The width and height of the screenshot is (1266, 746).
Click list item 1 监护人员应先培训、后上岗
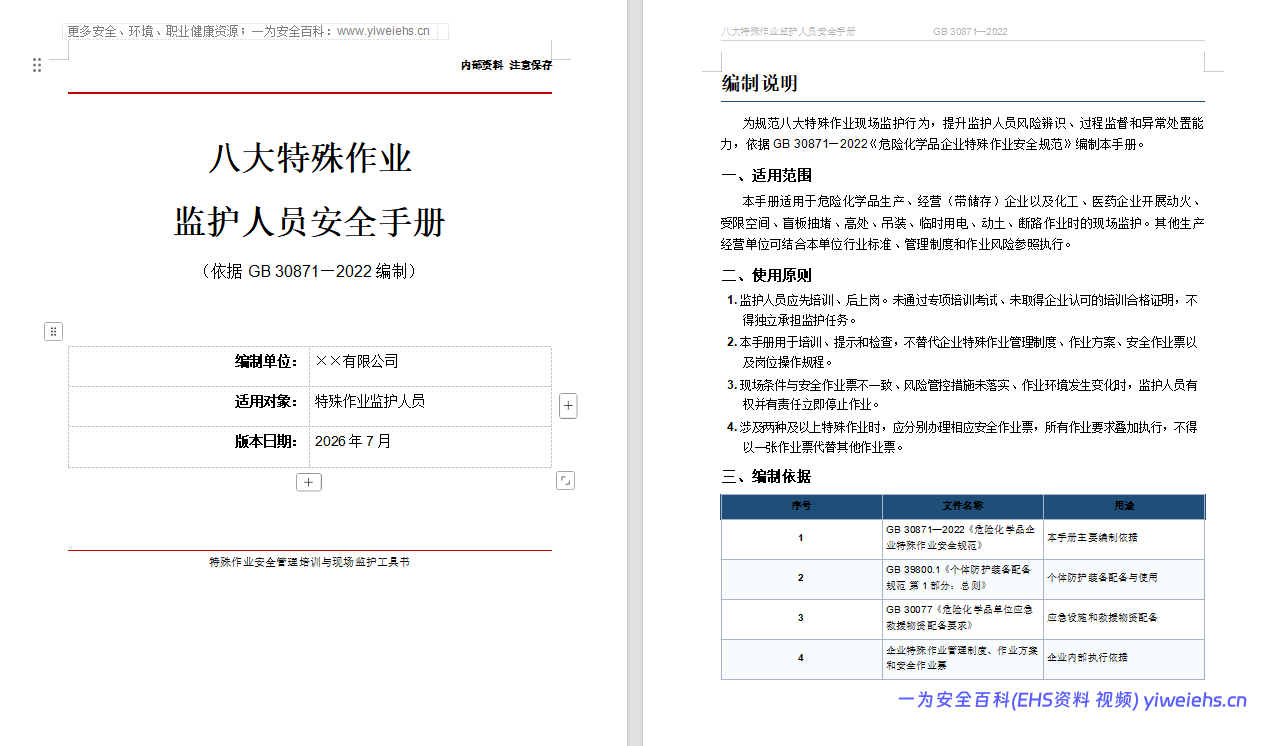963,310
